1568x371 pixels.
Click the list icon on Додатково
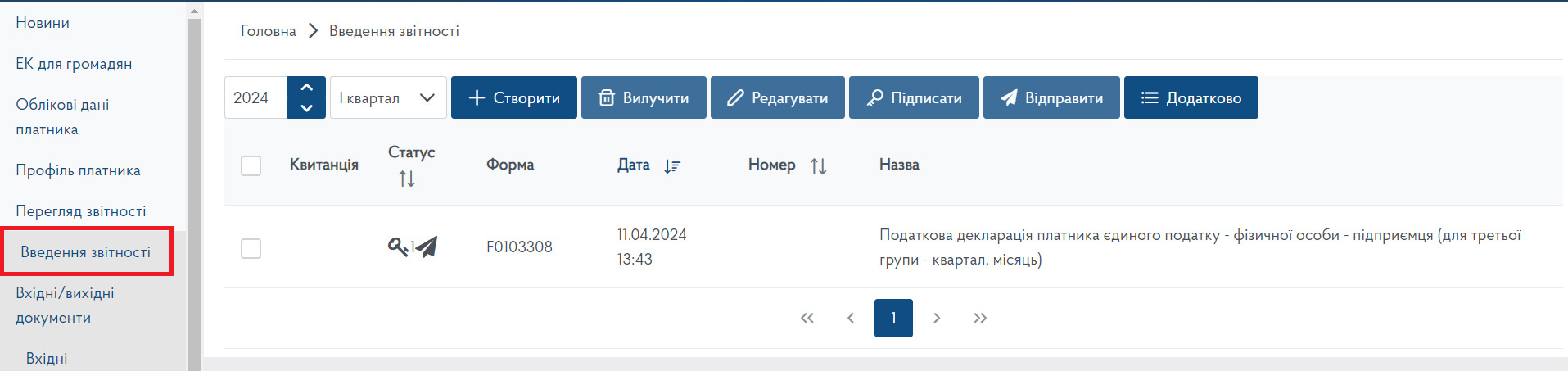tap(1150, 97)
